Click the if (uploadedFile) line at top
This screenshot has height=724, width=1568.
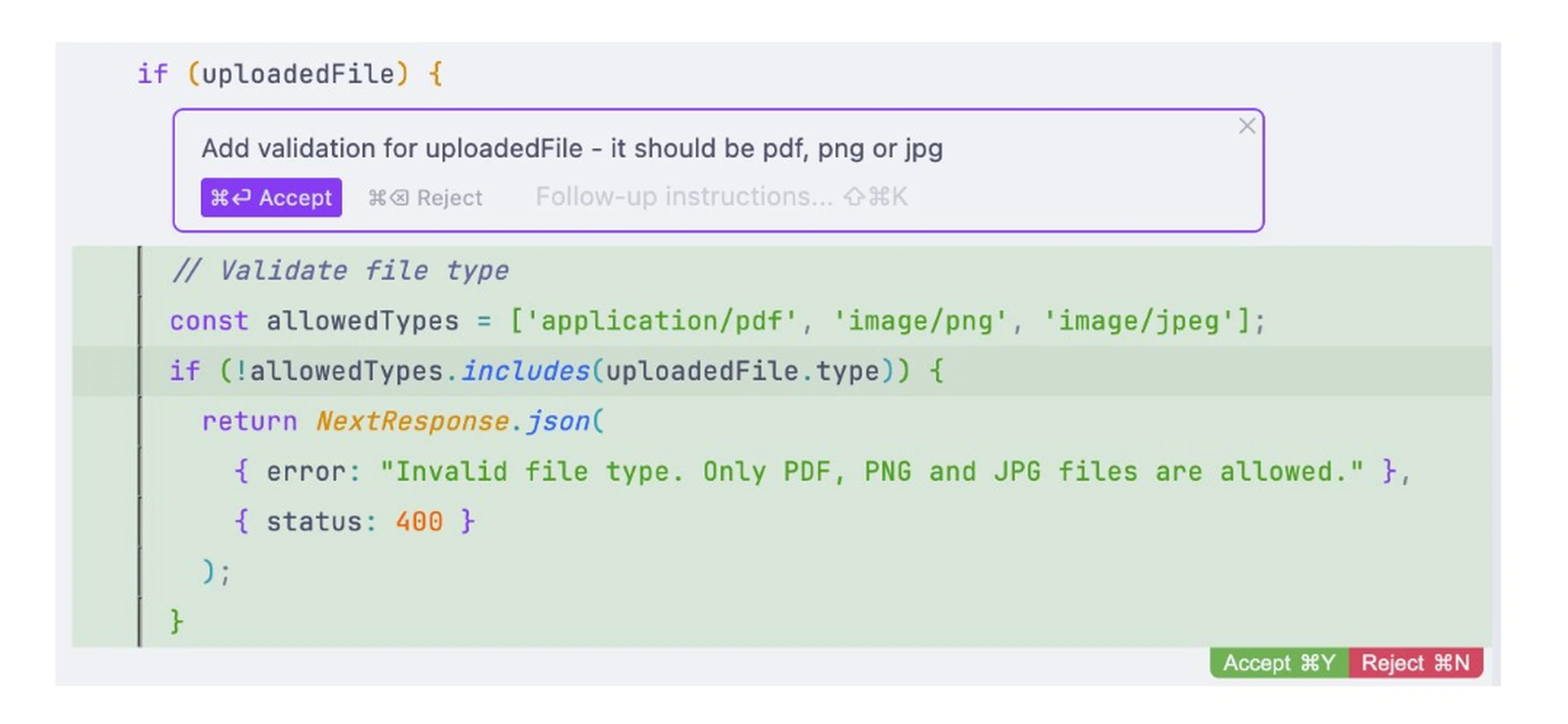[286, 73]
